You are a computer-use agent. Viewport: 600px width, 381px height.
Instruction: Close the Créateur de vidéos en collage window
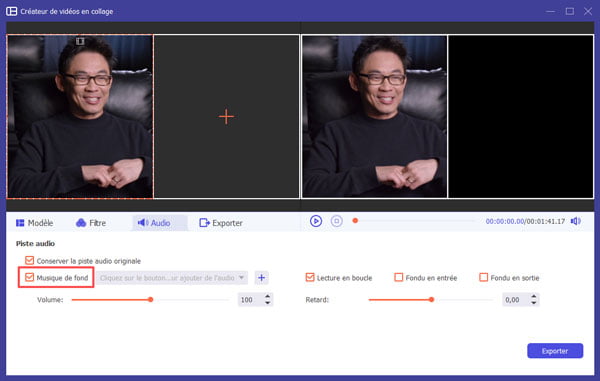[x=588, y=11]
